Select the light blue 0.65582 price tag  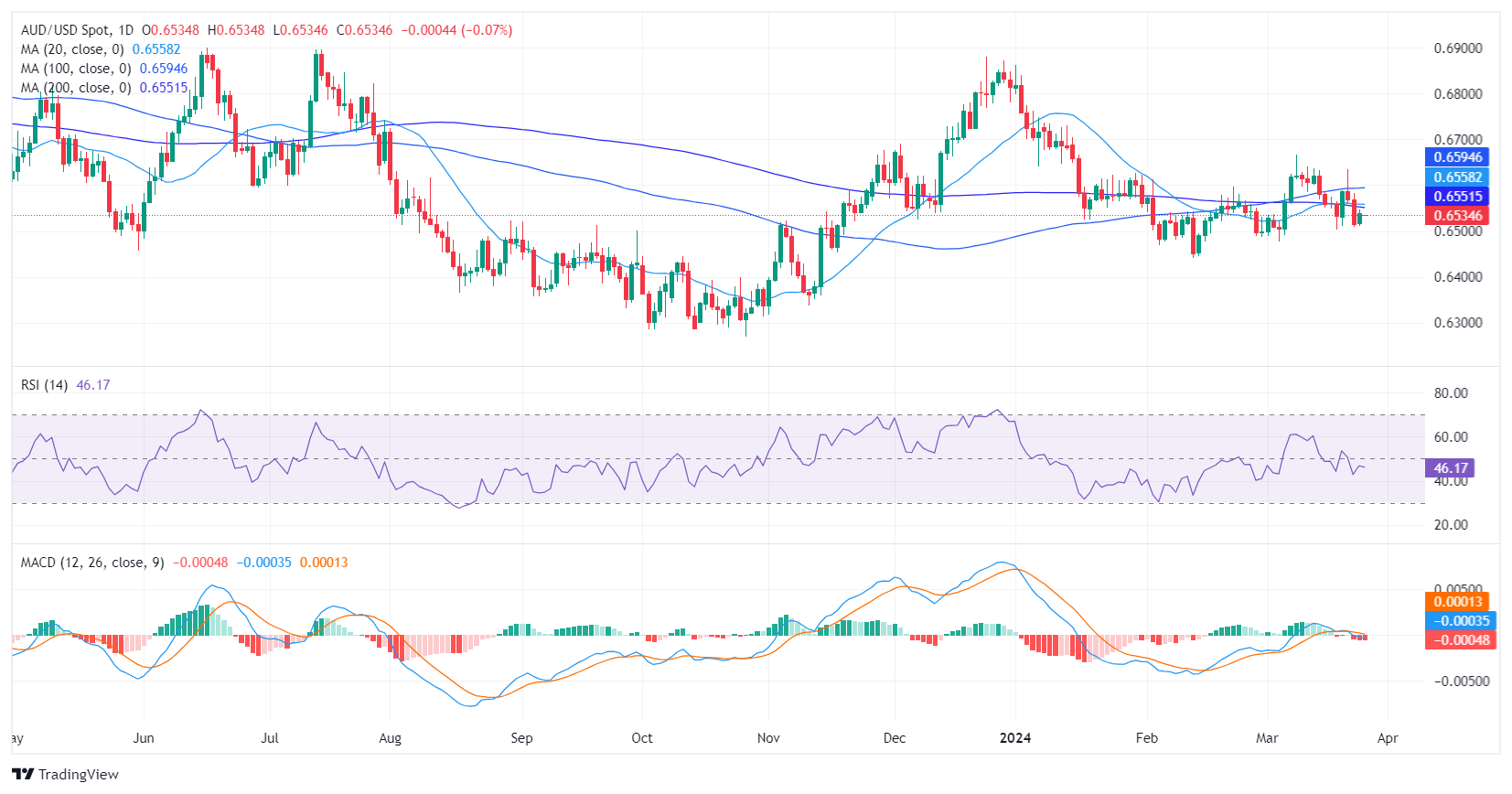[x=1457, y=177]
